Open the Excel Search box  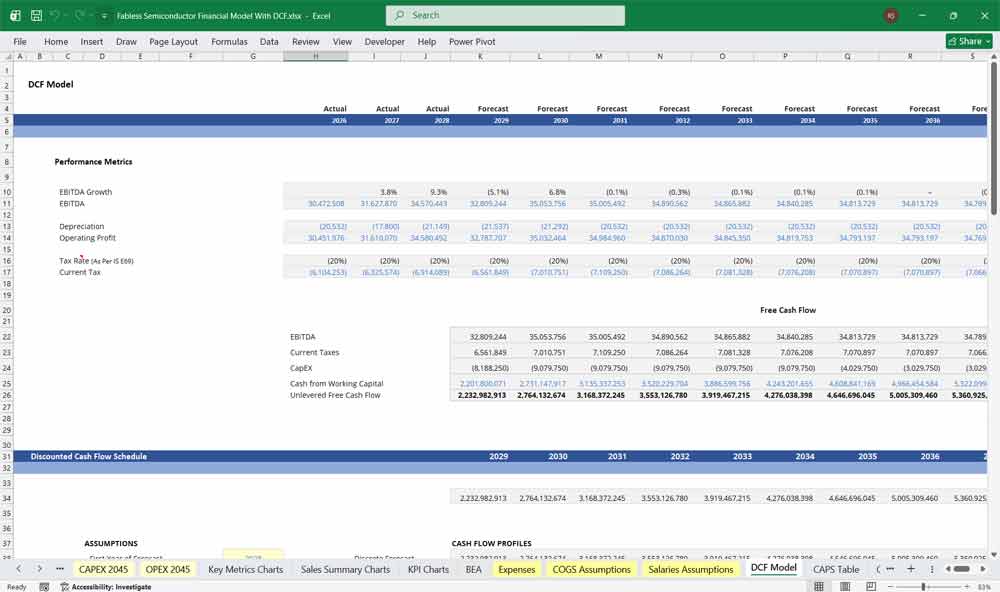pos(505,15)
